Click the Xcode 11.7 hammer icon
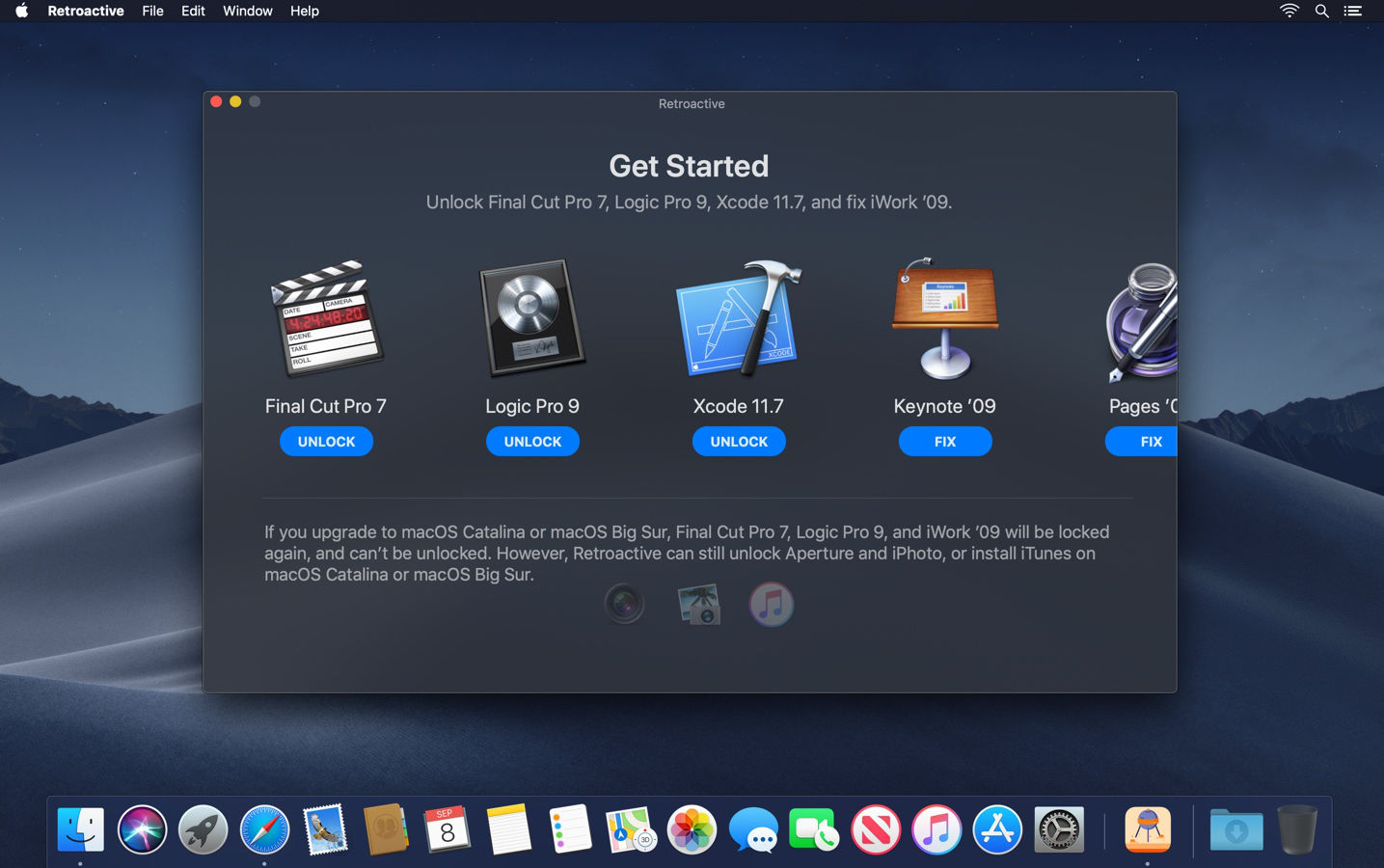Viewport: 1384px width, 868px height. (739, 318)
